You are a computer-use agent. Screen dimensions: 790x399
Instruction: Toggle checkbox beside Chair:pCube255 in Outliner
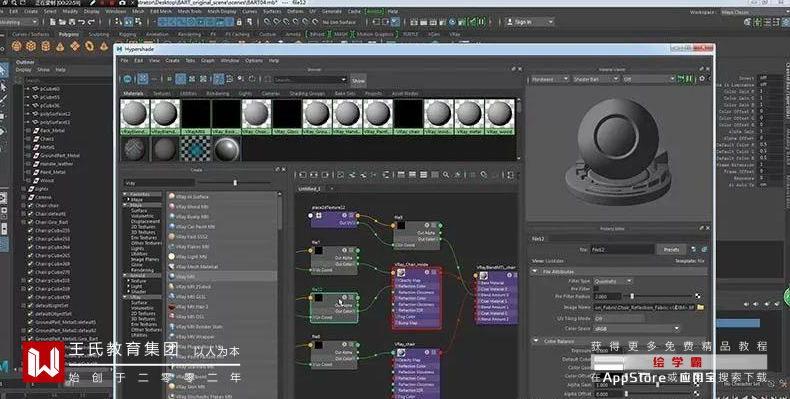(30, 231)
